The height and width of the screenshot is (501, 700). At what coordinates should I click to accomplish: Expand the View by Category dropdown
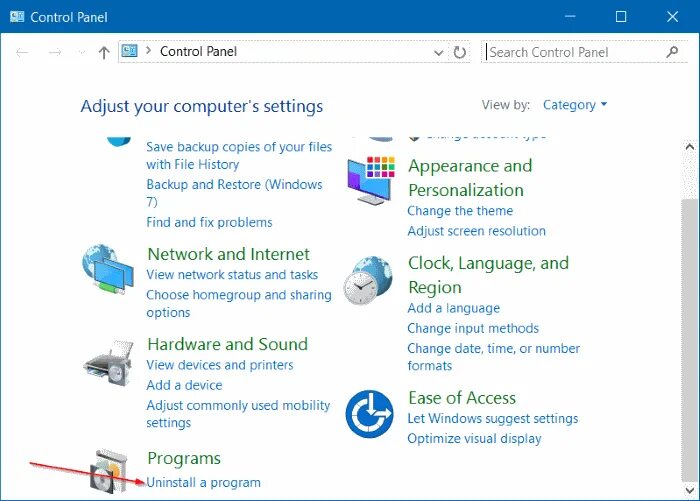[x=575, y=105]
